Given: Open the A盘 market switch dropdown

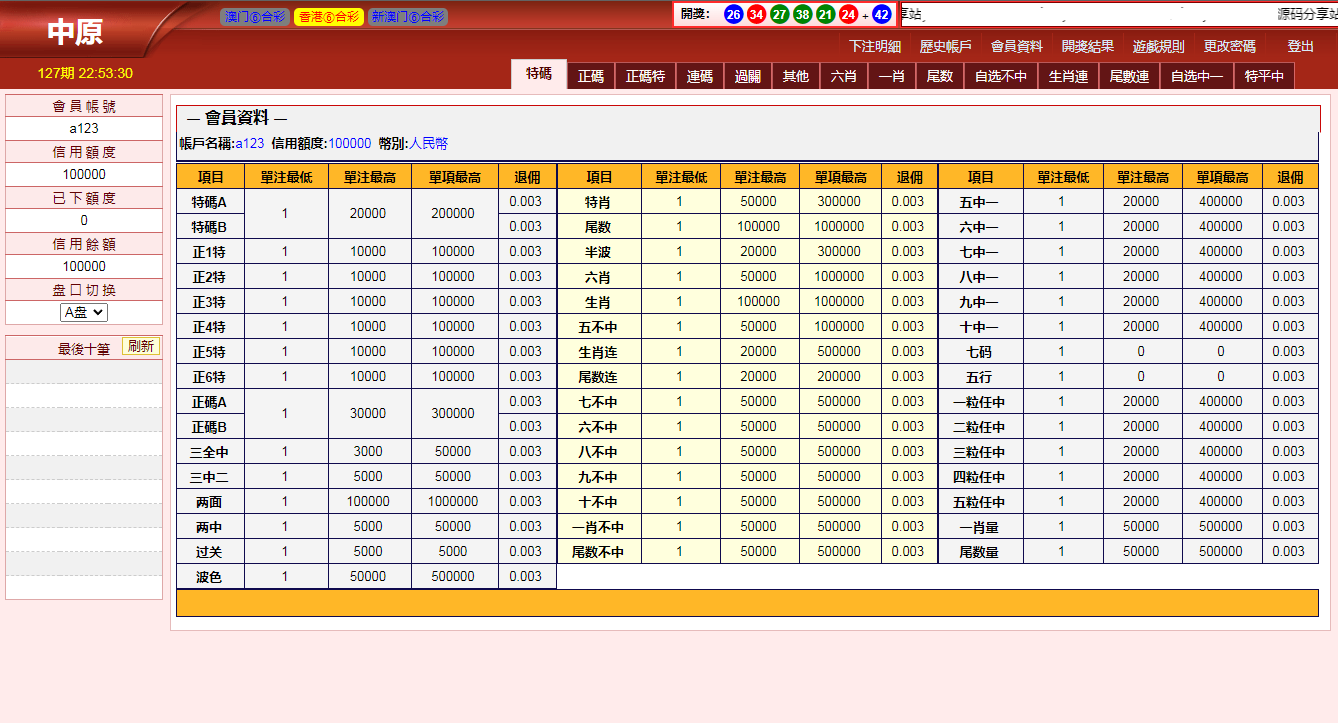Looking at the screenshot, I should click(x=84, y=312).
